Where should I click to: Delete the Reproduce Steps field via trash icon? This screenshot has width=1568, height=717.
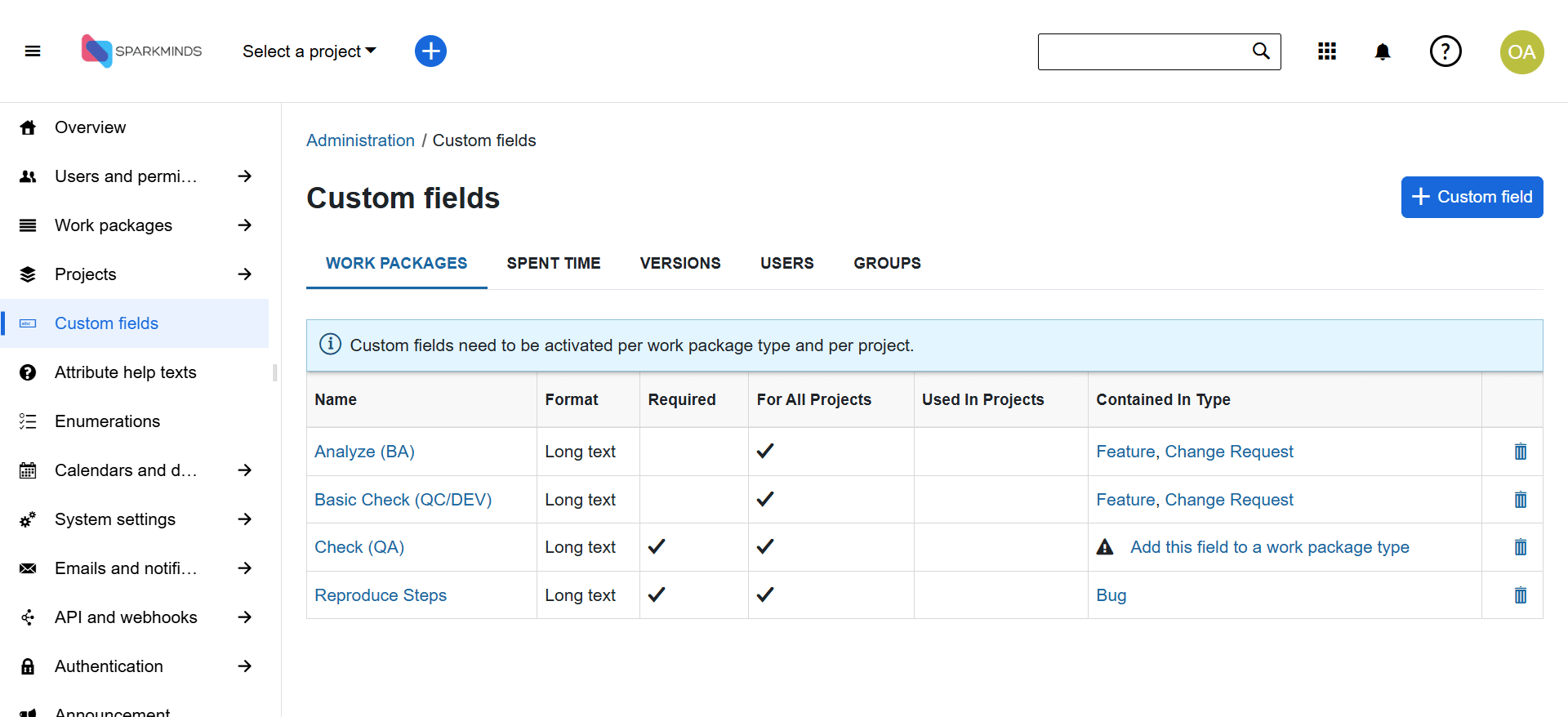pos(1520,595)
